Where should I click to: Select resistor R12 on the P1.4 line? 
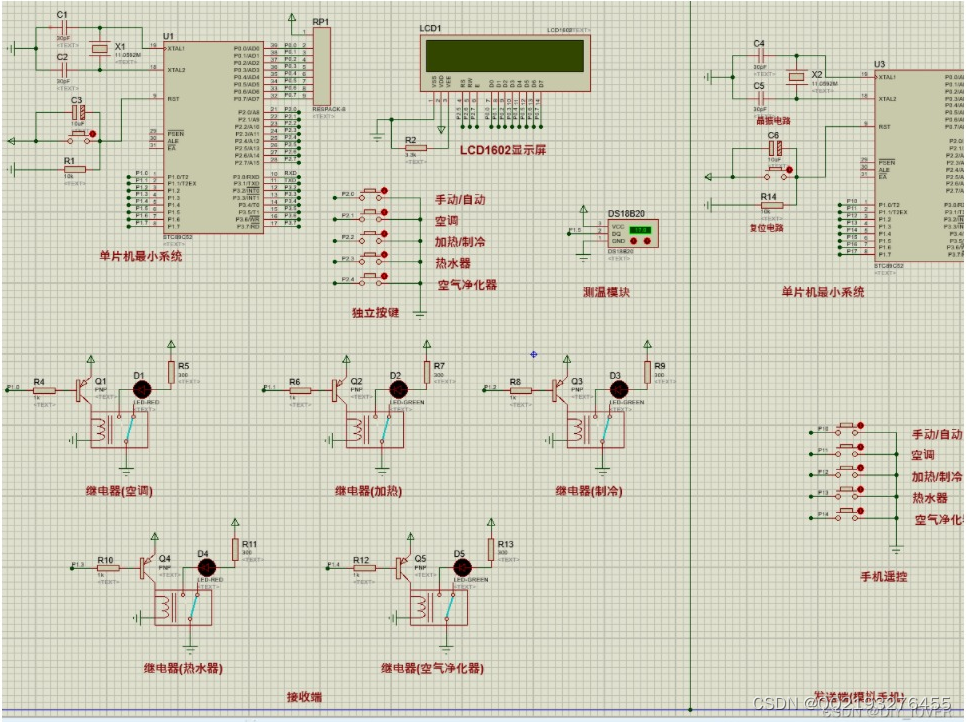(364, 568)
